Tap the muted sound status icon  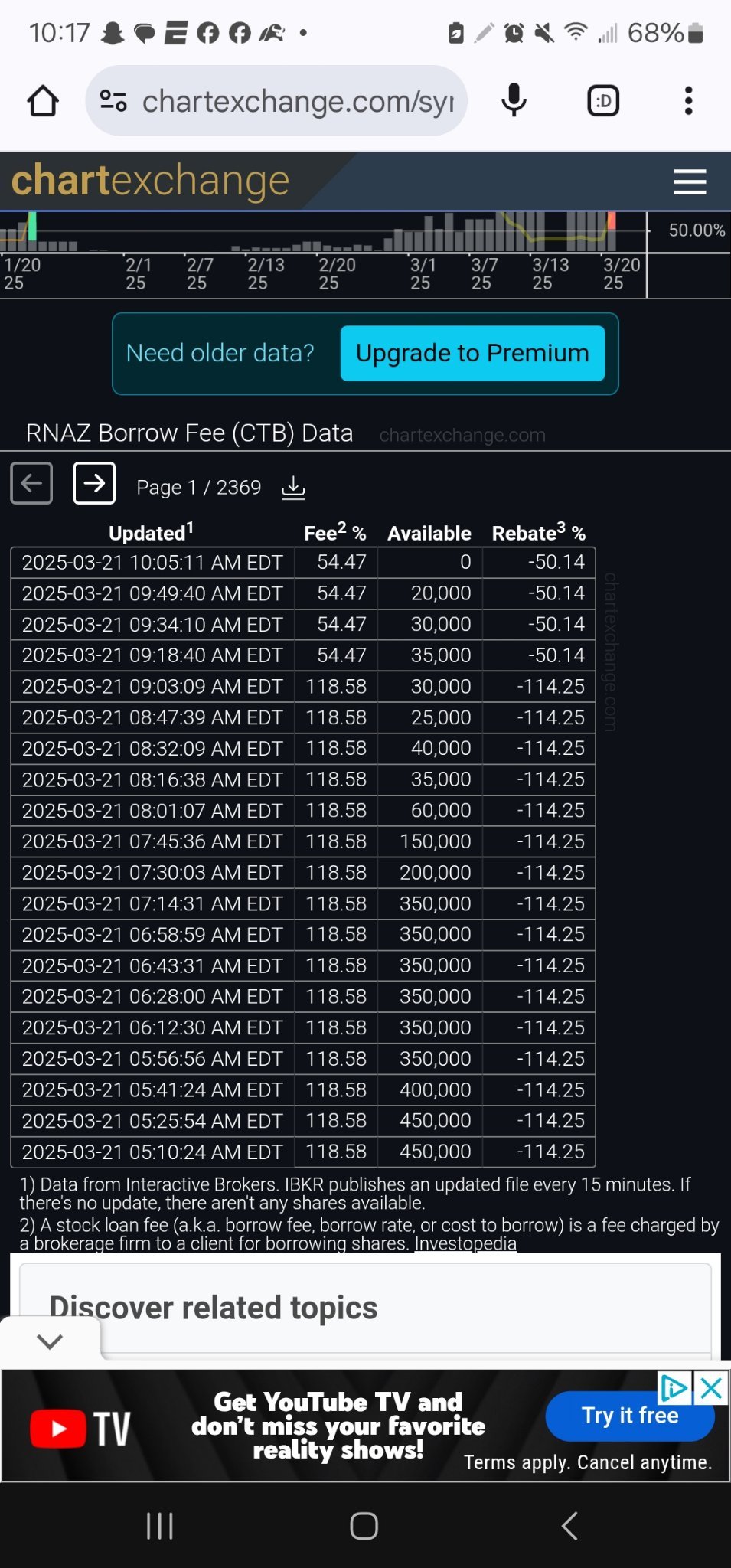click(544, 33)
